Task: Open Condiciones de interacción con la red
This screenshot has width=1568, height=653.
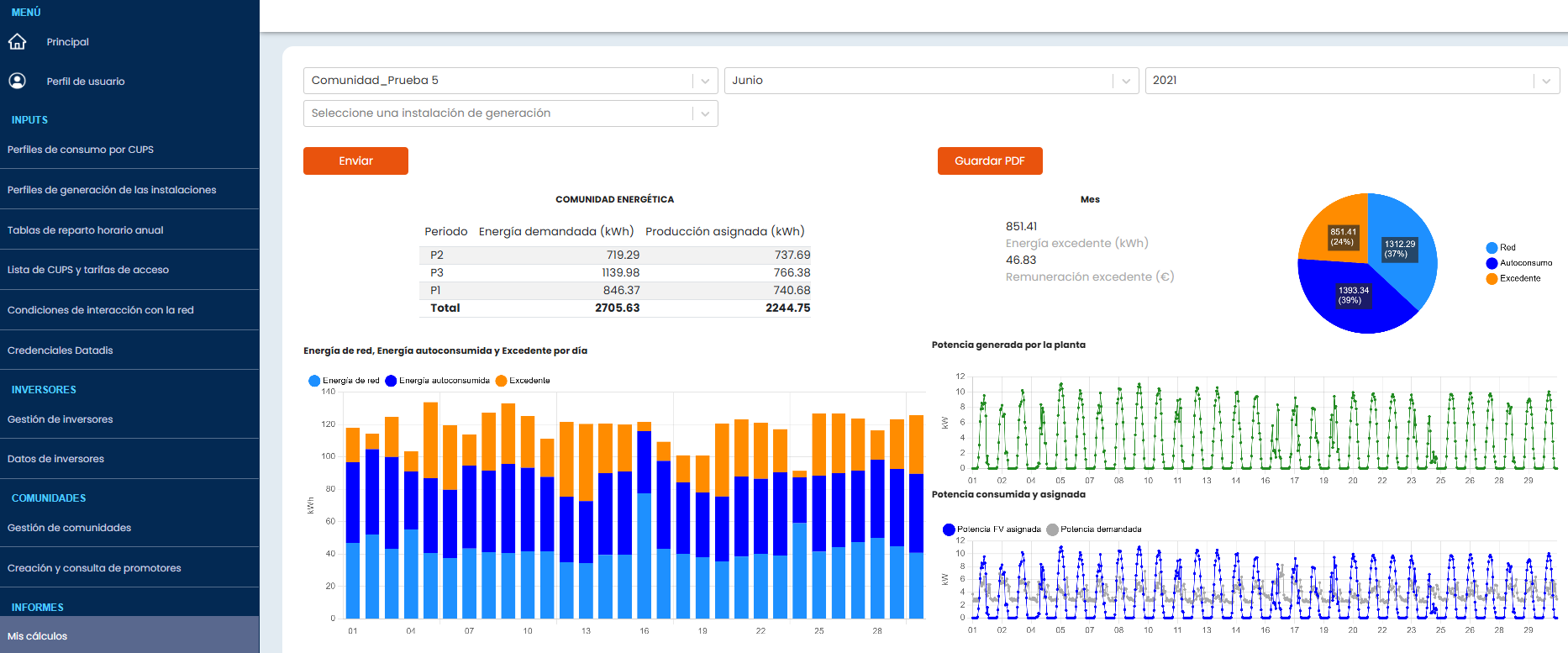Action: point(101,310)
